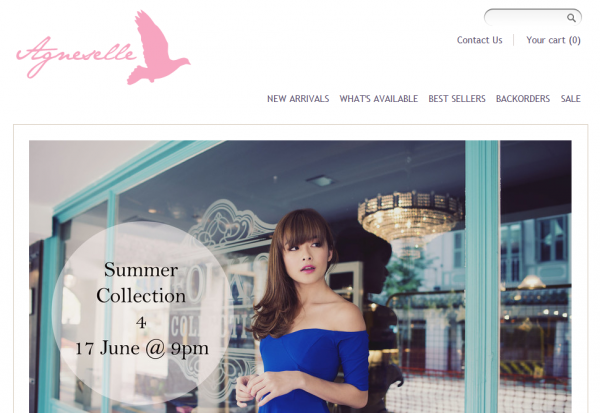
Task: Click the Summer Collection banner heading
Action: (x=141, y=282)
